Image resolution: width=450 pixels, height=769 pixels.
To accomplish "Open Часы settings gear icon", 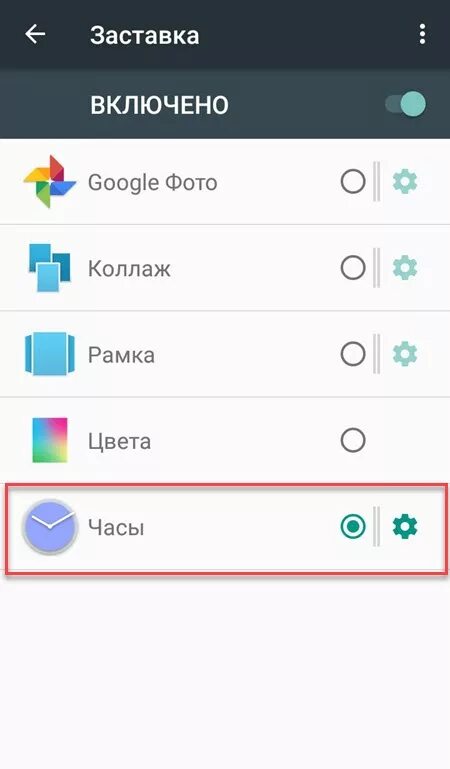I will click(405, 527).
